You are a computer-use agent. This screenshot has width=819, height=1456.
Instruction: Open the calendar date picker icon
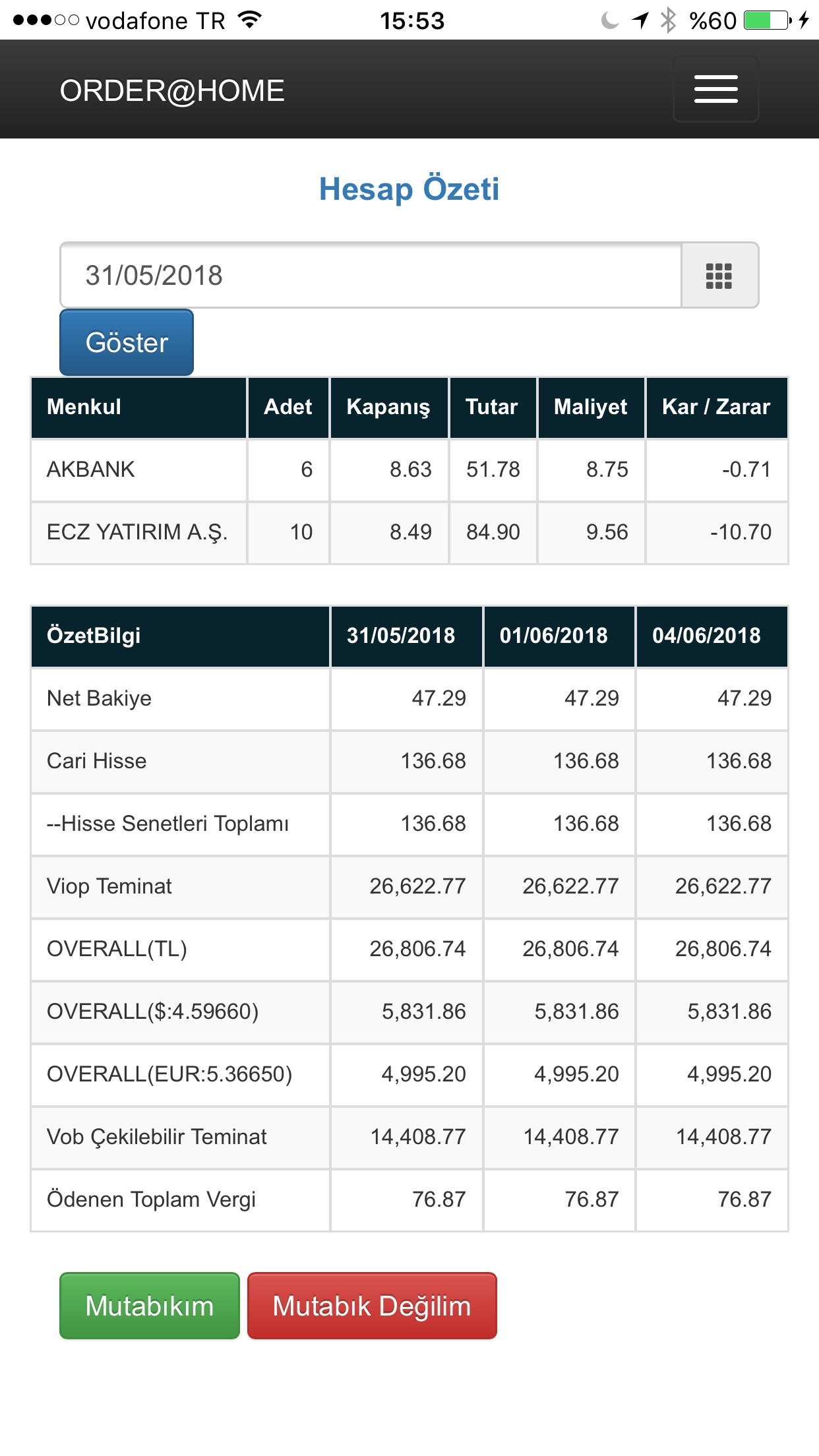pyautogui.click(x=719, y=276)
